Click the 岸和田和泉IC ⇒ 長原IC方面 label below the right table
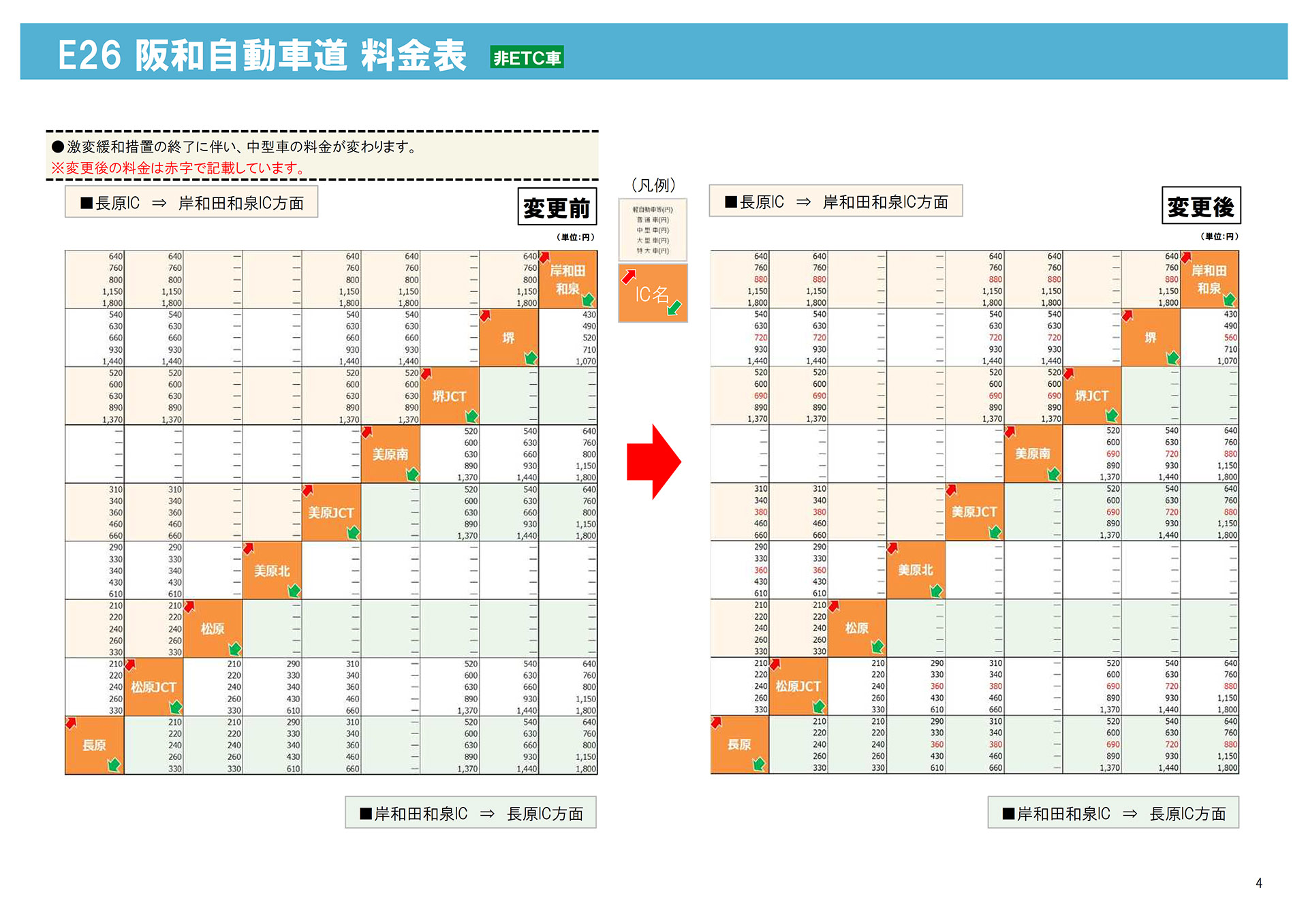 [1112, 813]
